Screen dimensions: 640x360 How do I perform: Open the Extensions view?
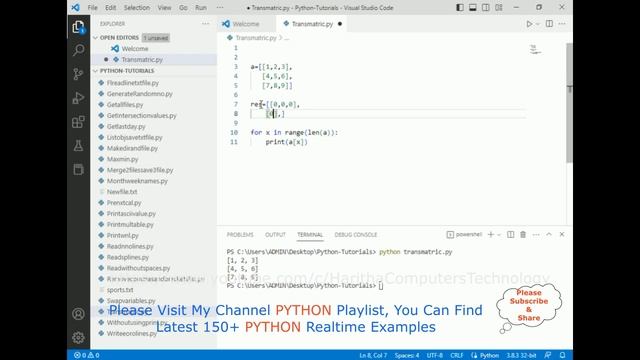pyautogui.click(x=78, y=122)
